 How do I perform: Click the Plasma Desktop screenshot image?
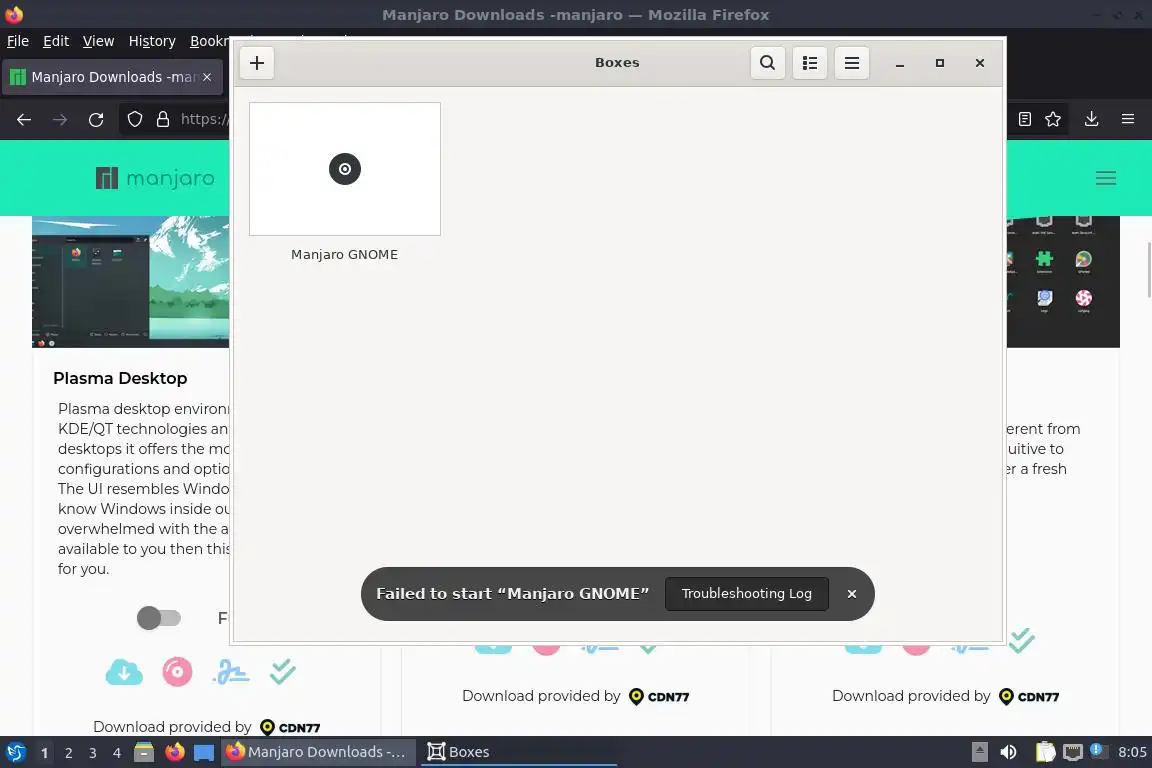click(x=131, y=281)
